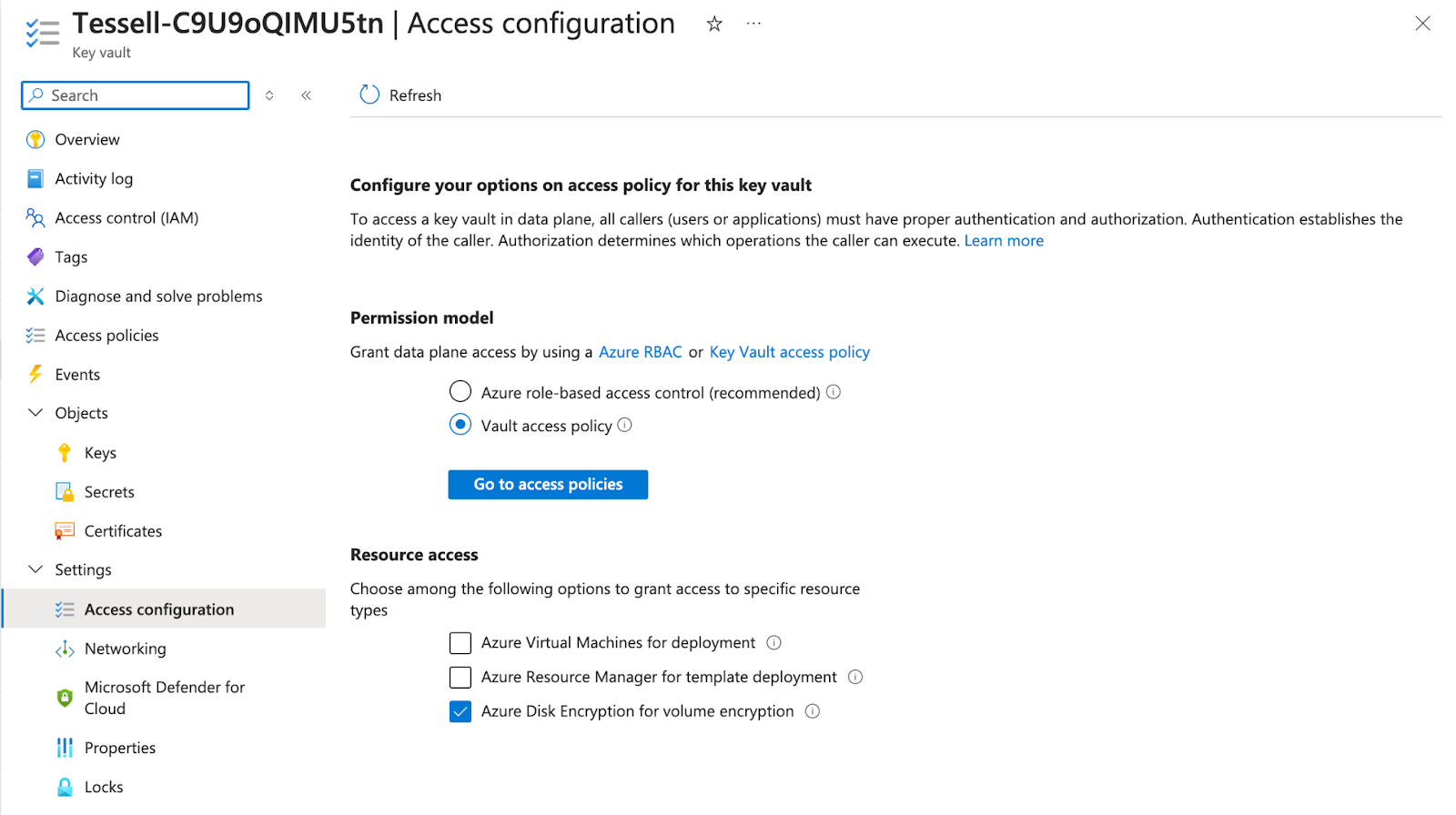
Task: Open Access control (IAM) menu item
Action: point(126,218)
